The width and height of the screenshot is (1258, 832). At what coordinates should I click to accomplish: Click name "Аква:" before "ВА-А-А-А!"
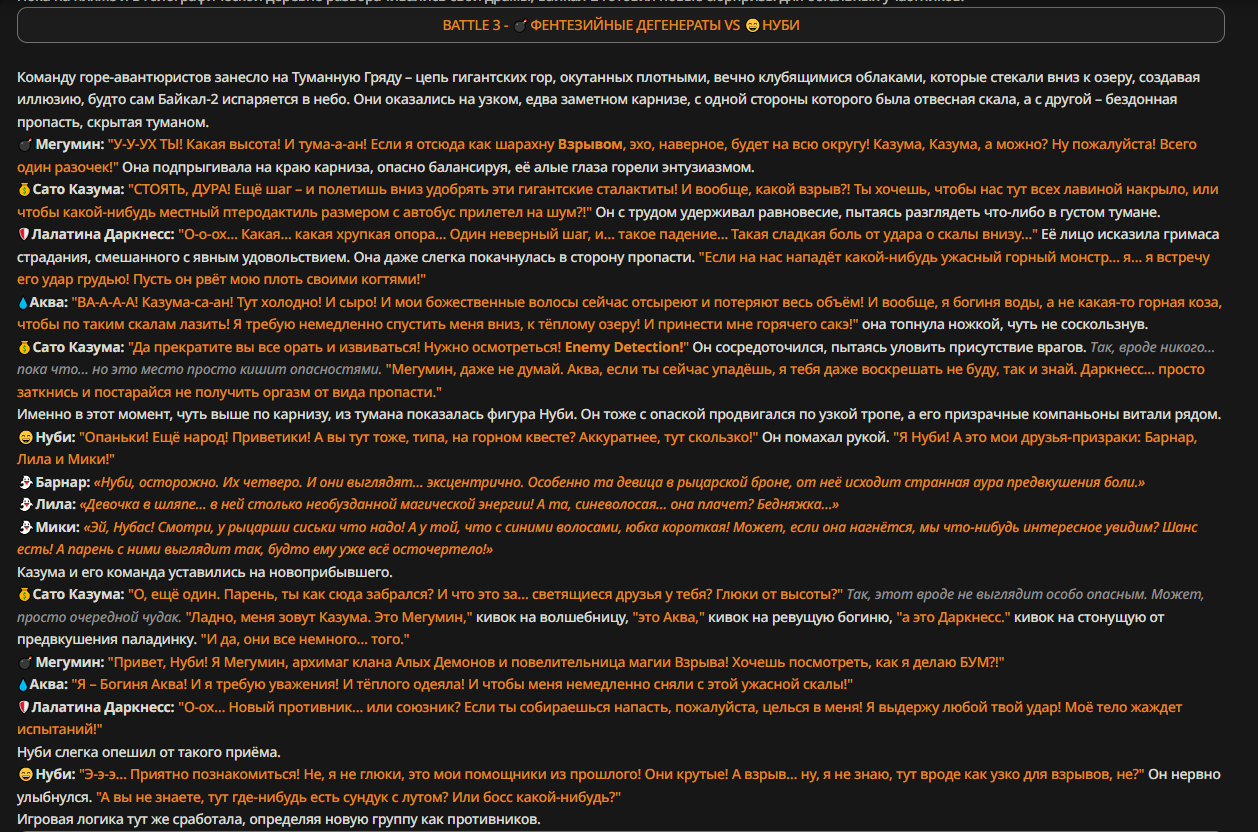(x=48, y=302)
